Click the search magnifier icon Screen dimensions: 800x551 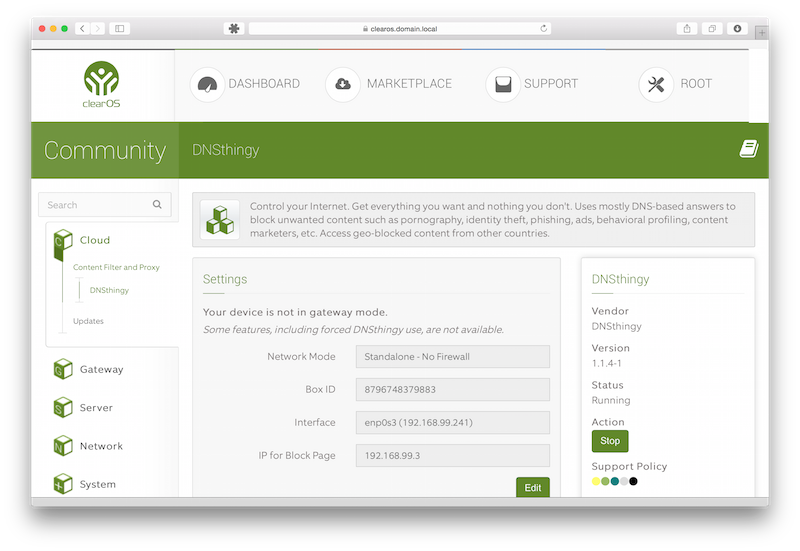coord(157,205)
